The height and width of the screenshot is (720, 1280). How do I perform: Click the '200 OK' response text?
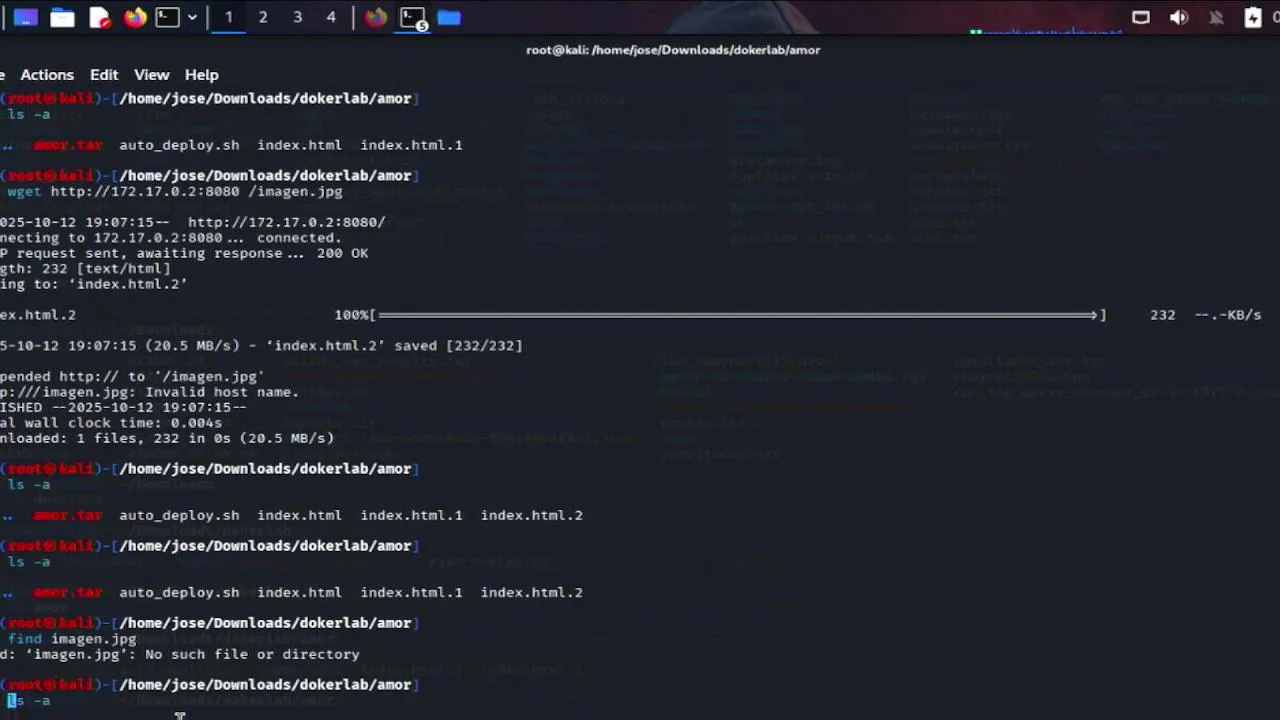342,253
